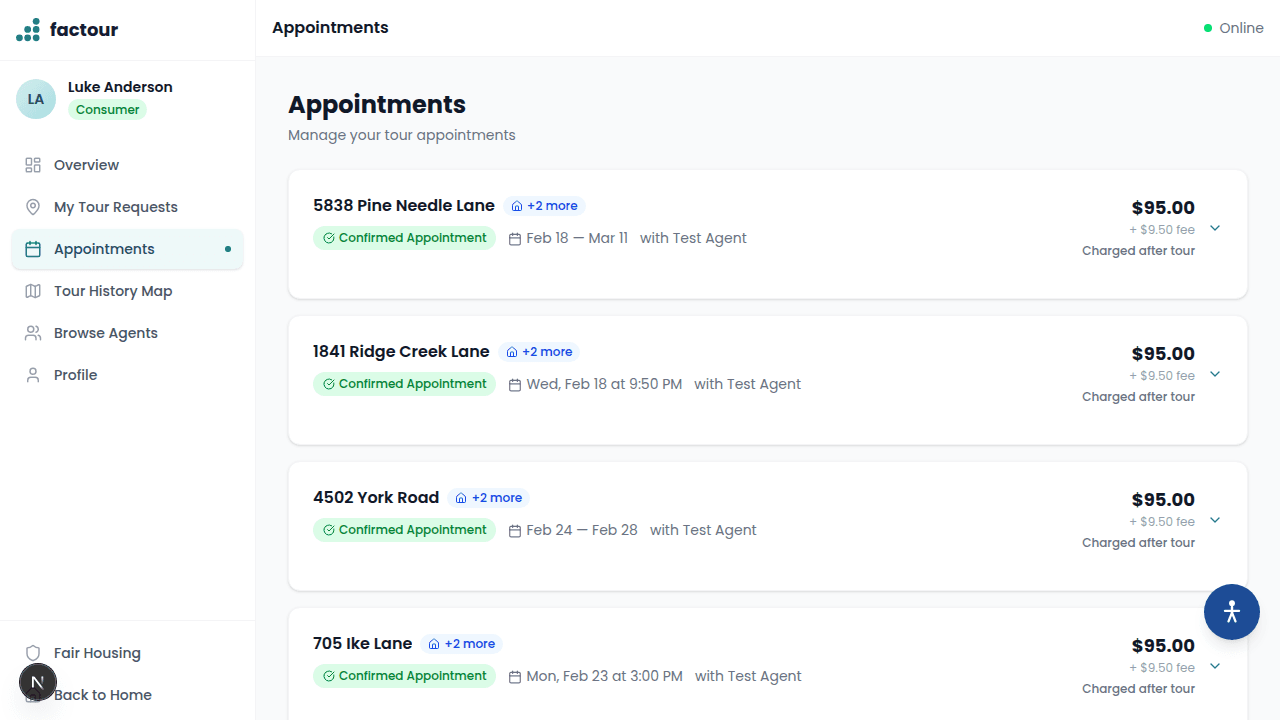Click the Browse Agents people icon
This screenshot has width=1280, height=720.
click(32, 333)
